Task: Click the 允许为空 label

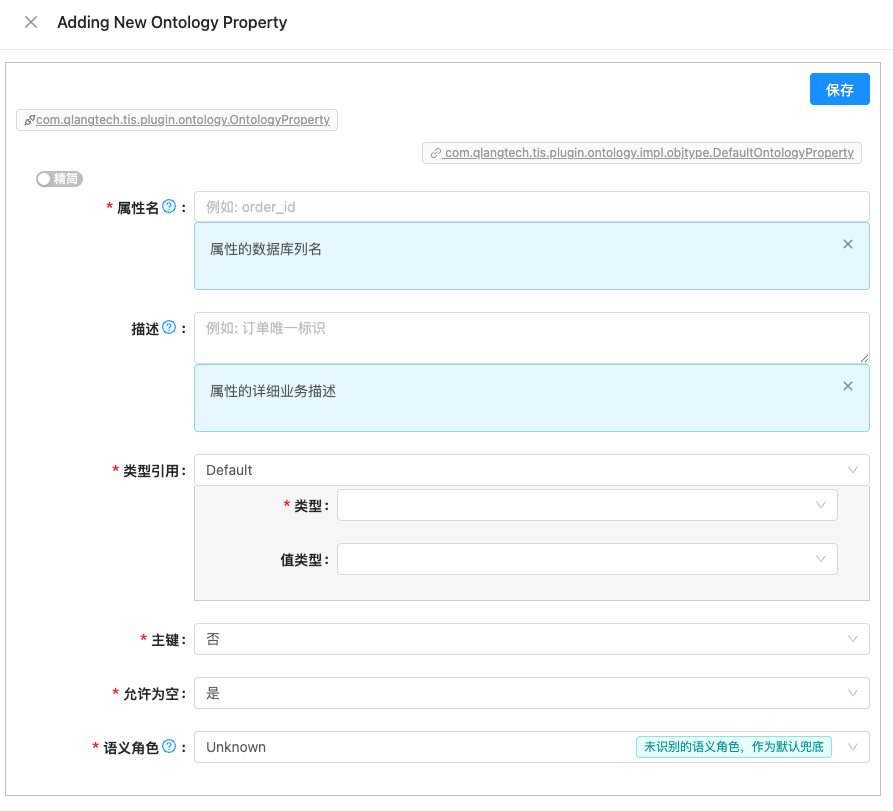Action: coord(151,694)
